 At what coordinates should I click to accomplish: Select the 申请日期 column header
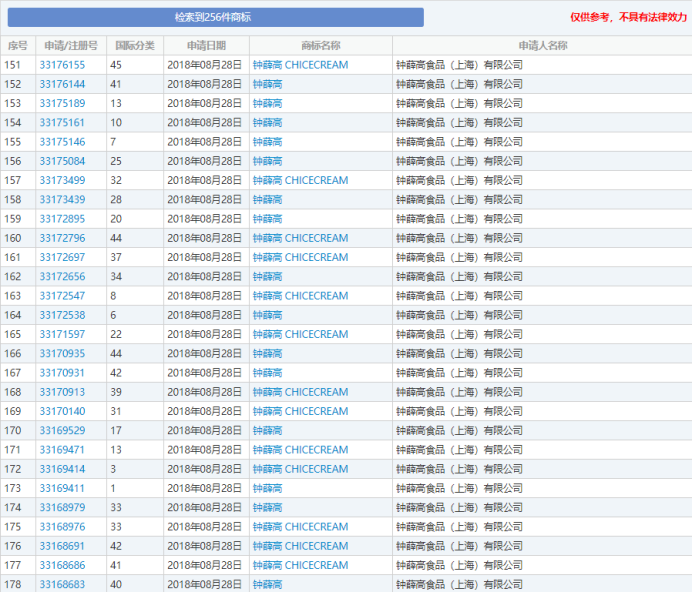tap(207, 45)
